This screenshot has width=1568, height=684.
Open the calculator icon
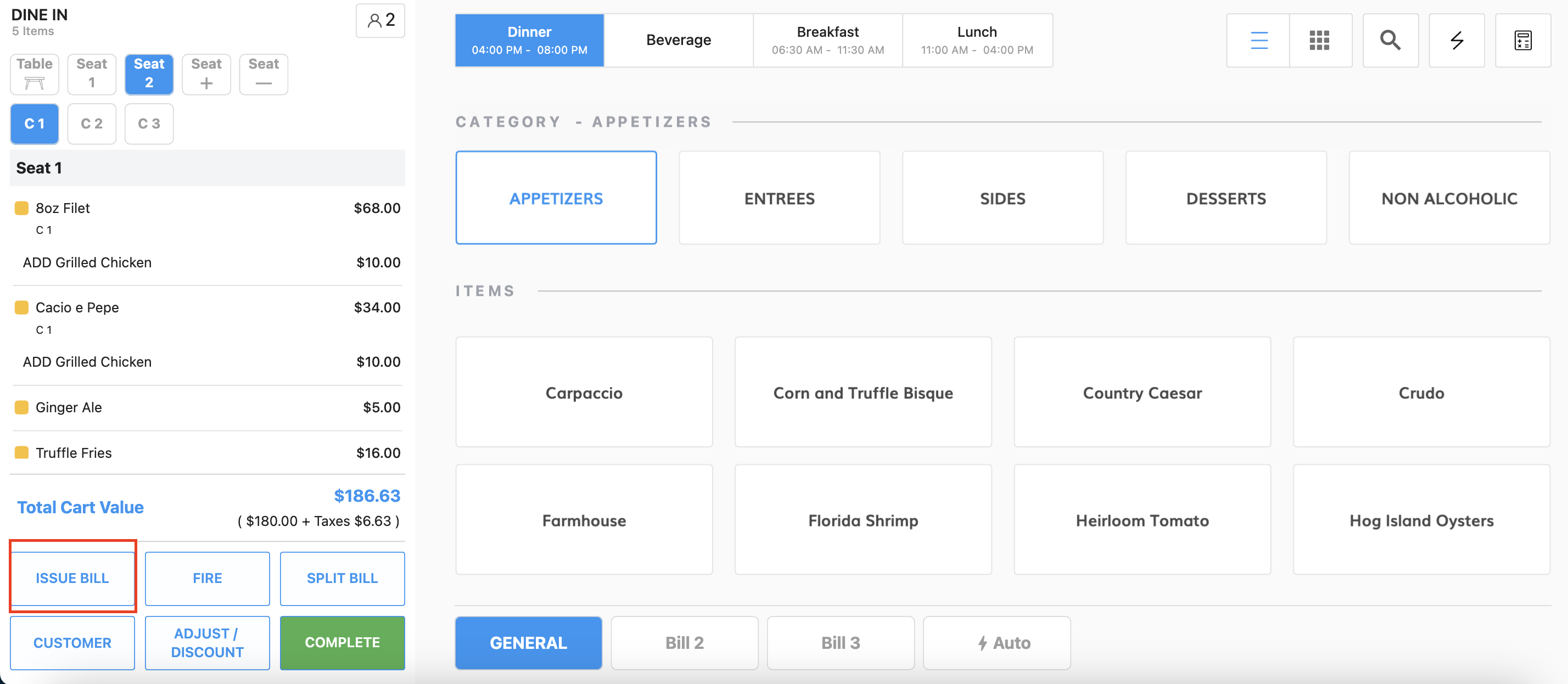[x=1522, y=40]
